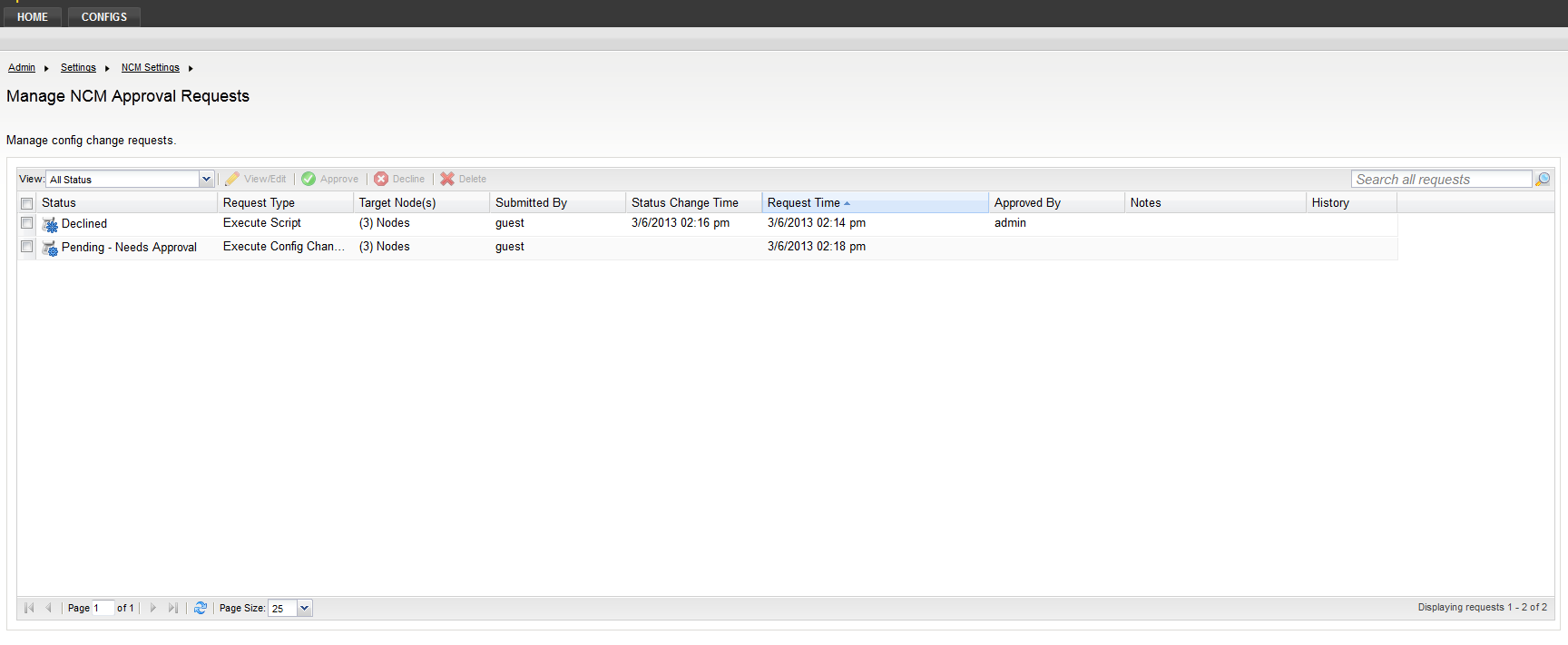The height and width of the screenshot is (645, 1568).
Task: Click the search magnifier icon
Action: (x=1543, y=179)
